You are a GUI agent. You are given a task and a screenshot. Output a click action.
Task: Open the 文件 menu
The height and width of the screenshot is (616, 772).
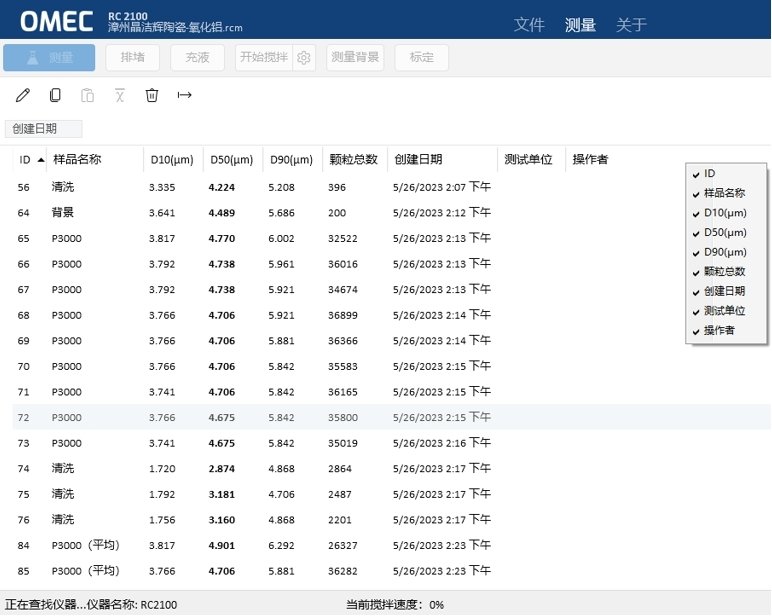[x=529, y=25]
